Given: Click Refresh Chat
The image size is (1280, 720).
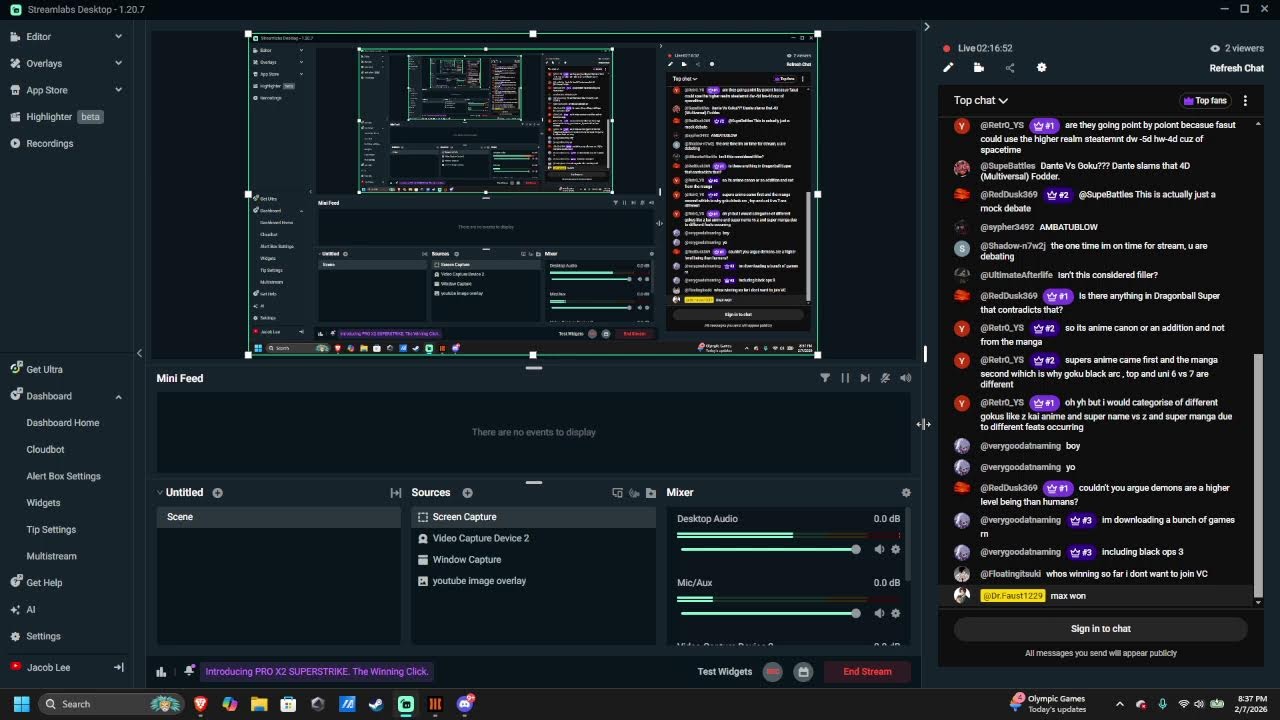Looking at the screenshot, I should point(1237,68).
